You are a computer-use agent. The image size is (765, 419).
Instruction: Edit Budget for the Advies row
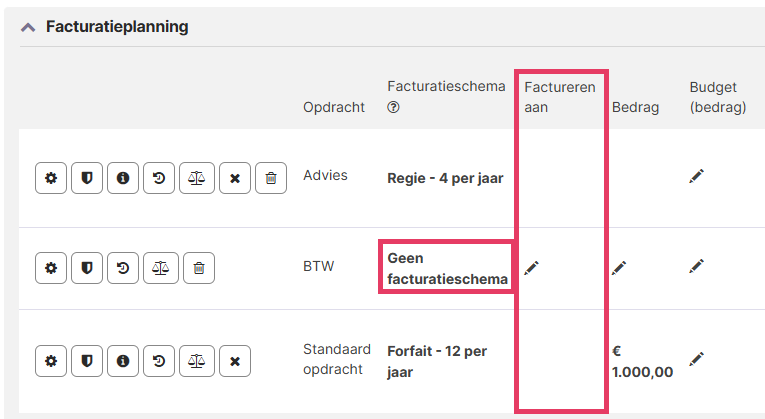[x=697, y=176]
